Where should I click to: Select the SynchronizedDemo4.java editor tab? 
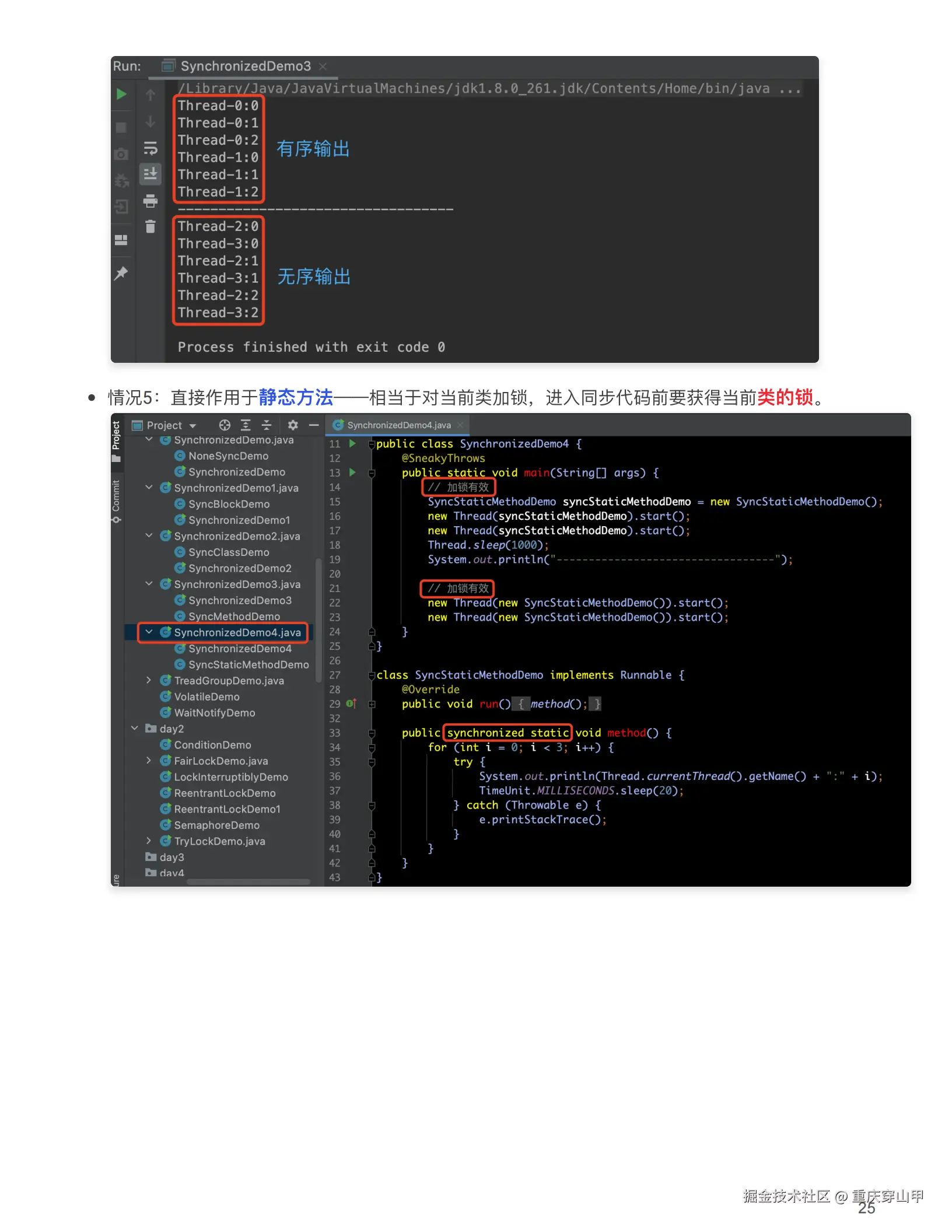(x=399, y=425)
